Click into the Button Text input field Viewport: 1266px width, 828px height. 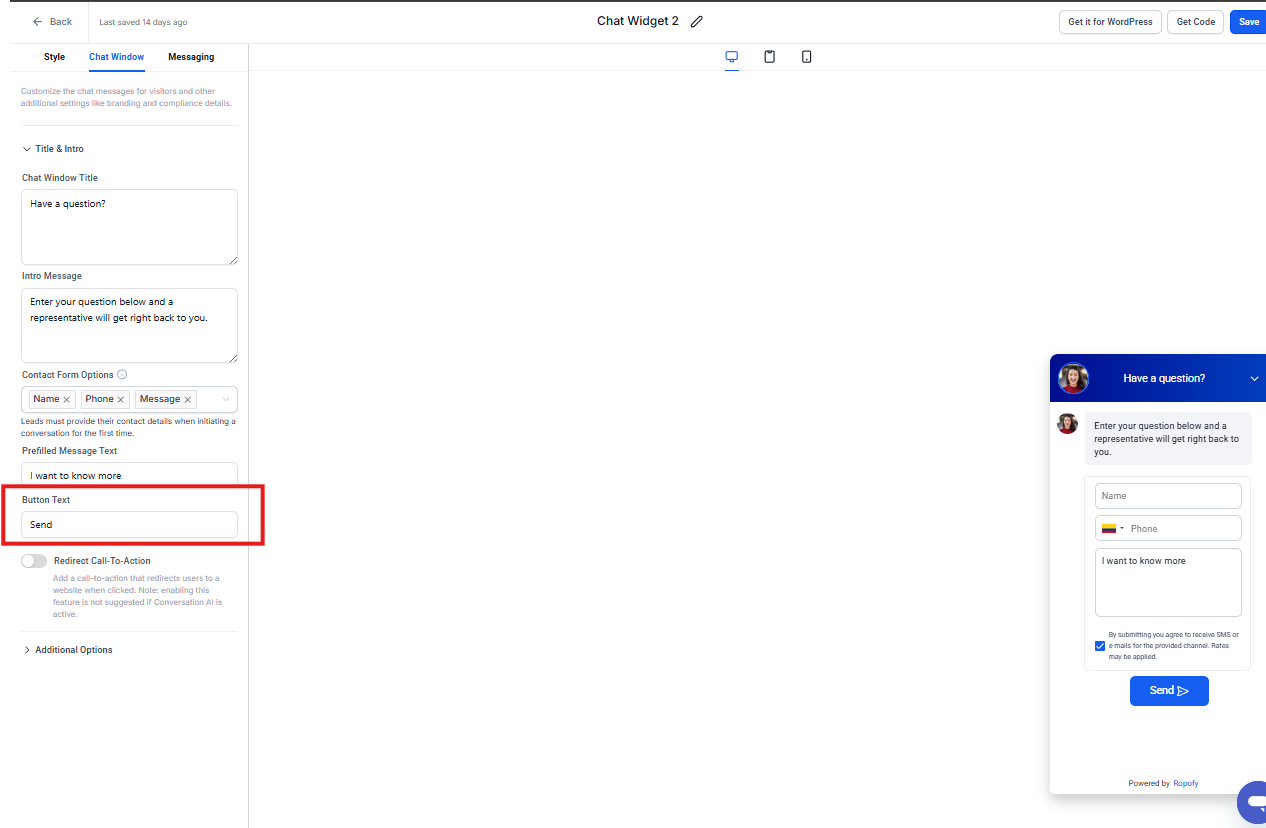[130, 524]
